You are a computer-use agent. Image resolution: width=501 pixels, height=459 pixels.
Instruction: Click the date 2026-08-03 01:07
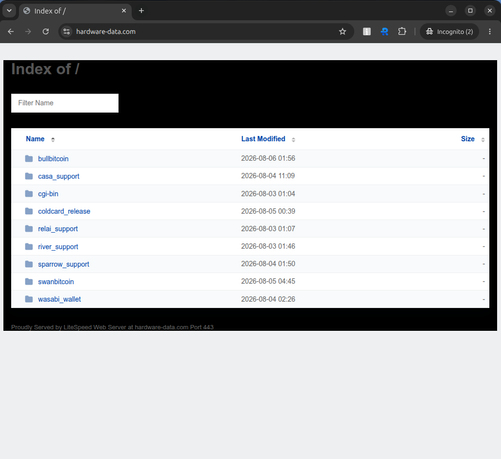[x=268, y=229]
